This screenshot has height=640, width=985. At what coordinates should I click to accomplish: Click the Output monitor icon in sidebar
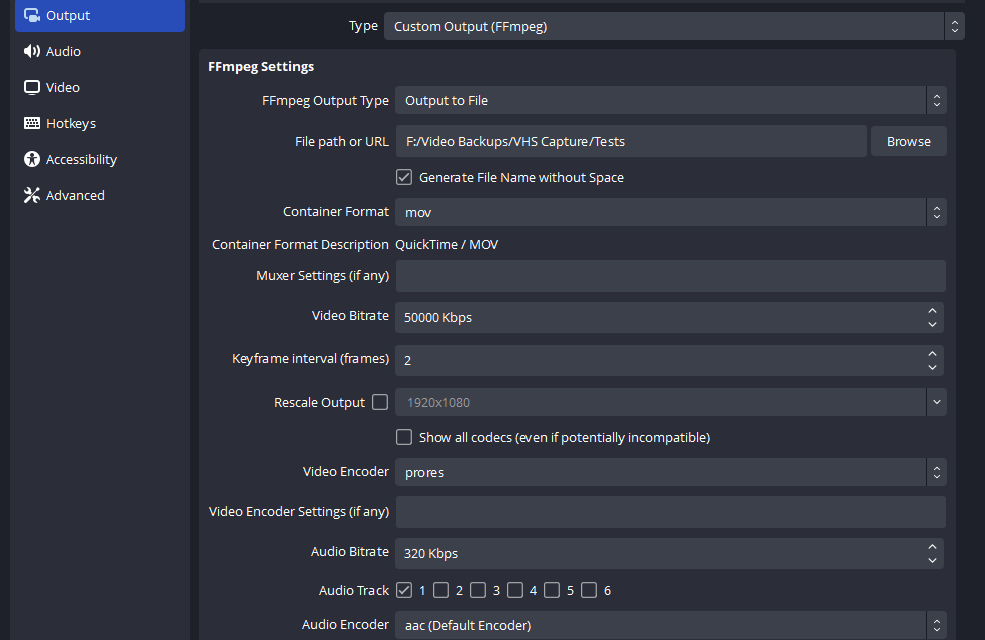31,16
